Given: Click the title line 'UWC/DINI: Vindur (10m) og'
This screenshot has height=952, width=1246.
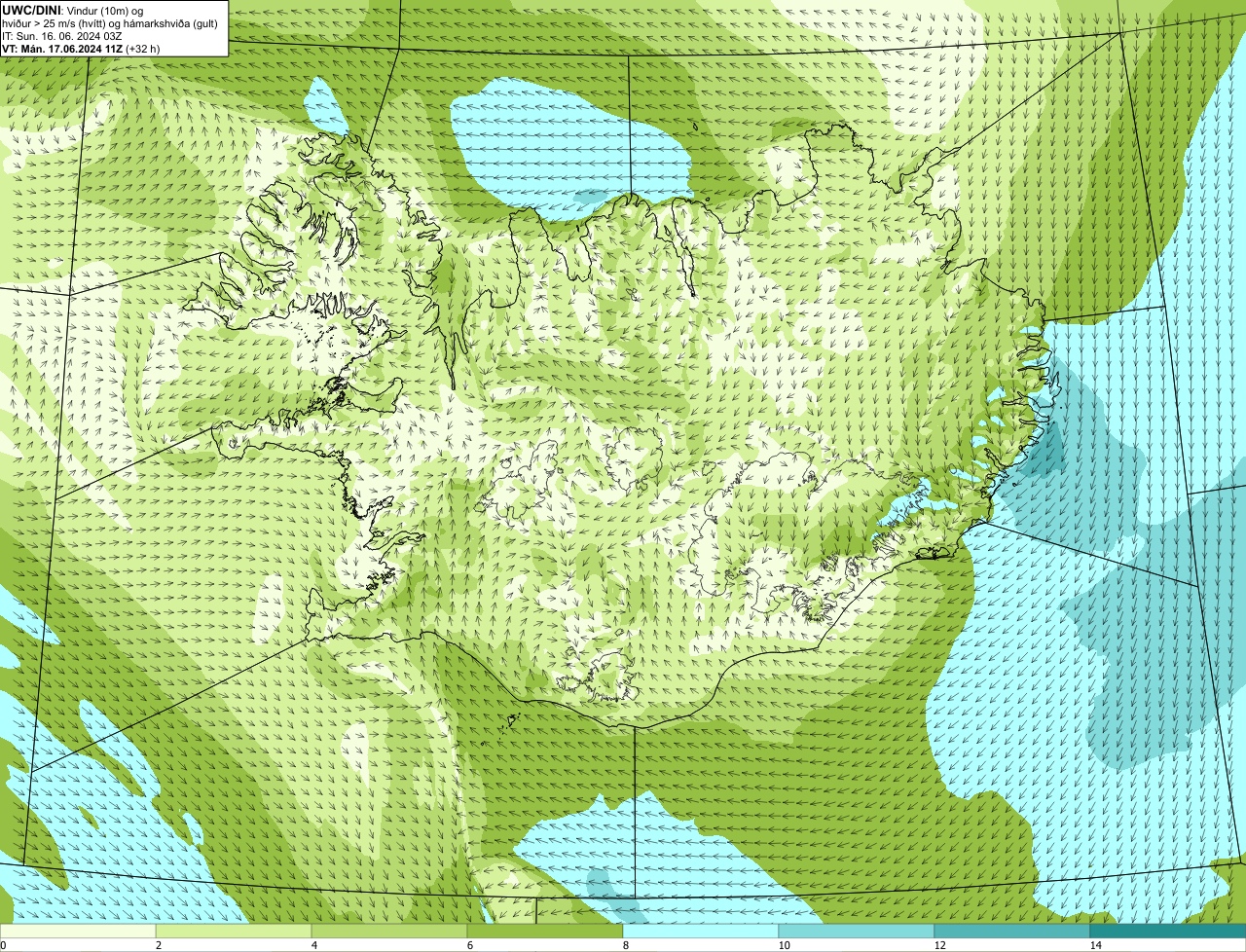Looking at the screenshot, I should coord(73,10).
